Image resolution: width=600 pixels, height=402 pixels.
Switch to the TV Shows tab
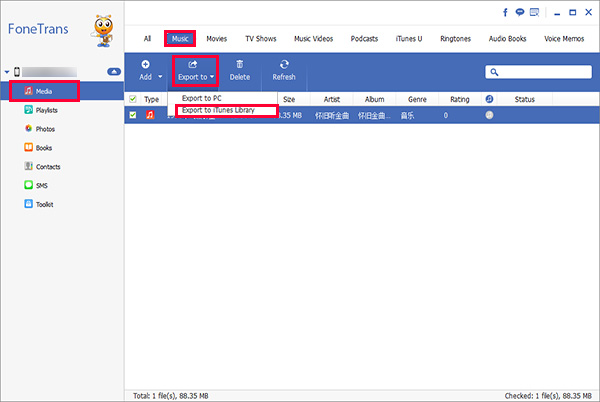(x=261, y=39)
